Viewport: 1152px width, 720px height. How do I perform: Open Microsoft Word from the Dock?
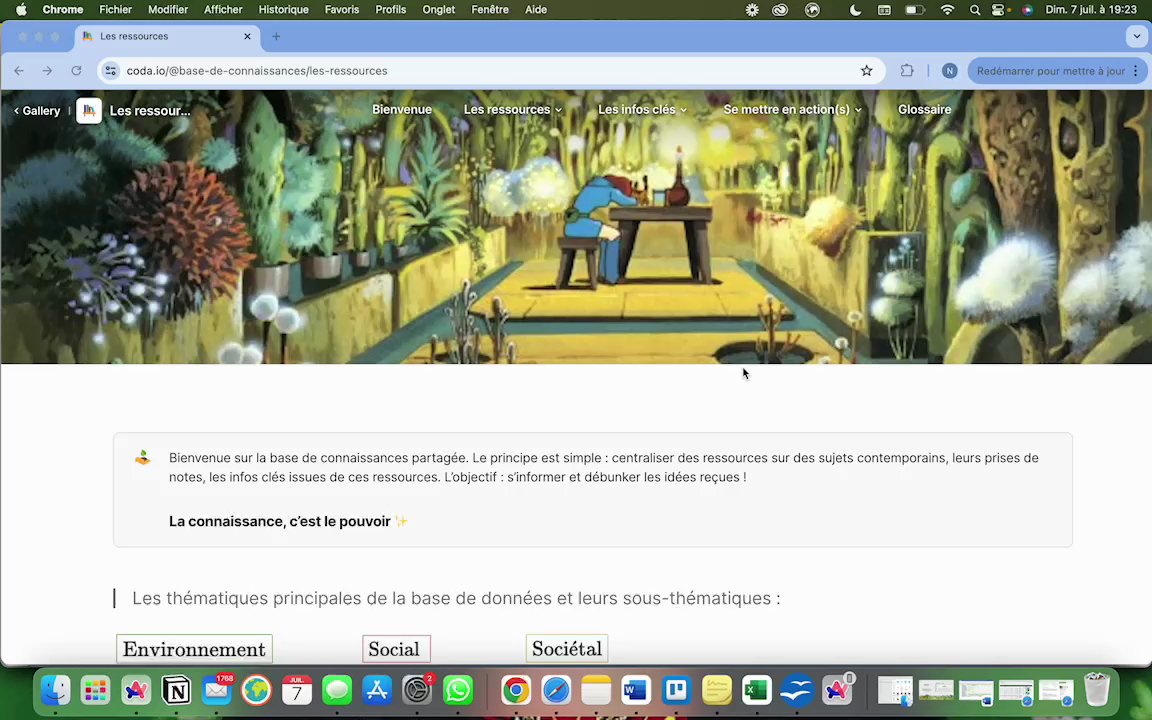click(636, 691)
